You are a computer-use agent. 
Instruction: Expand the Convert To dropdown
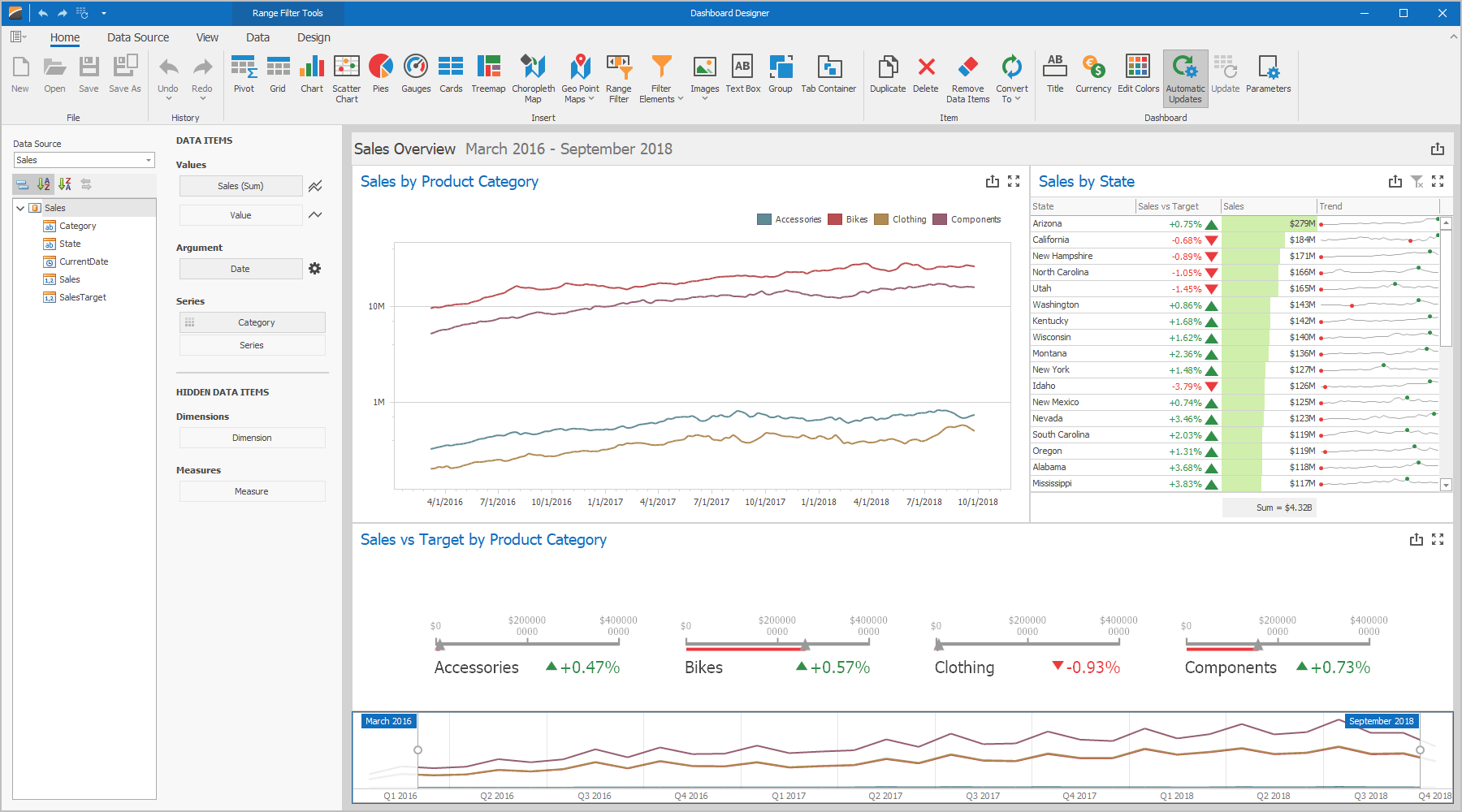tap(1011, 78)
